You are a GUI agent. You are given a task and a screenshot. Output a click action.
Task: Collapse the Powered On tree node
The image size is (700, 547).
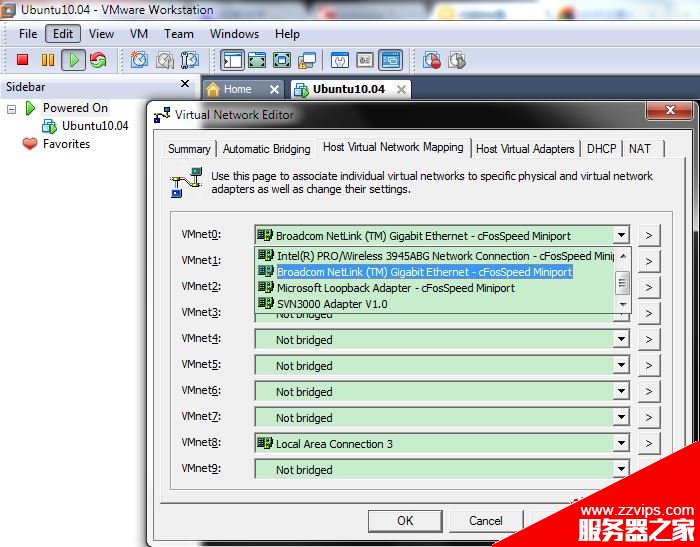coord(12,109)
